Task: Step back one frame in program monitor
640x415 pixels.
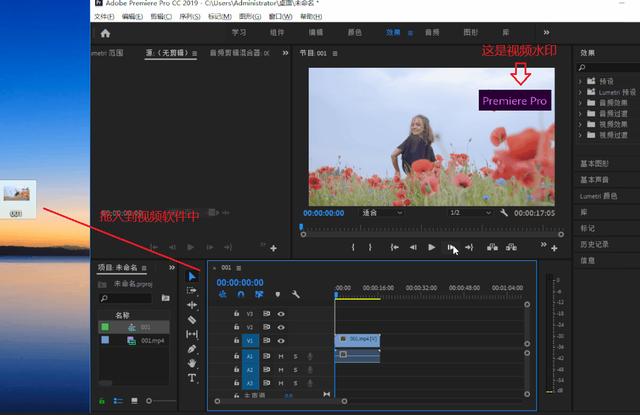Action: click(x=413, y=247)
